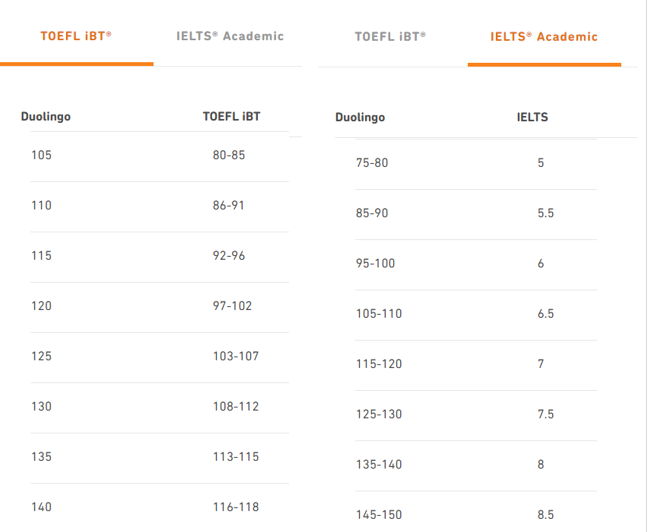The height and width of the screenshot is (532, 647).
Task: Click Duolingo column header in IELTS table
Action: (360, 117)
